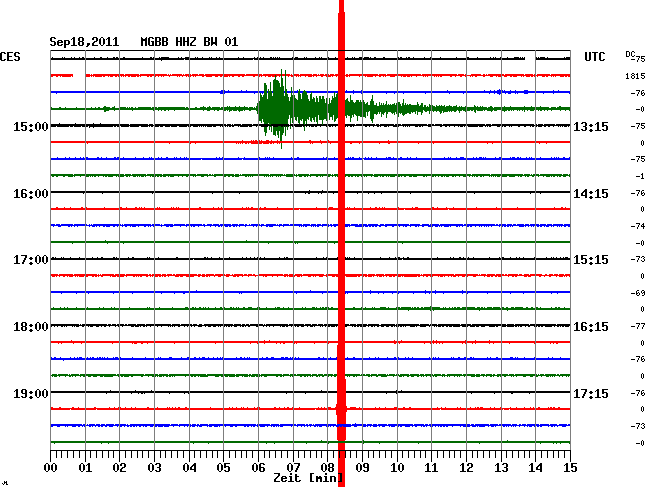Select the 15:00 local time label
This screenshot has height=494, width=650.
click(x=31, y=126)
